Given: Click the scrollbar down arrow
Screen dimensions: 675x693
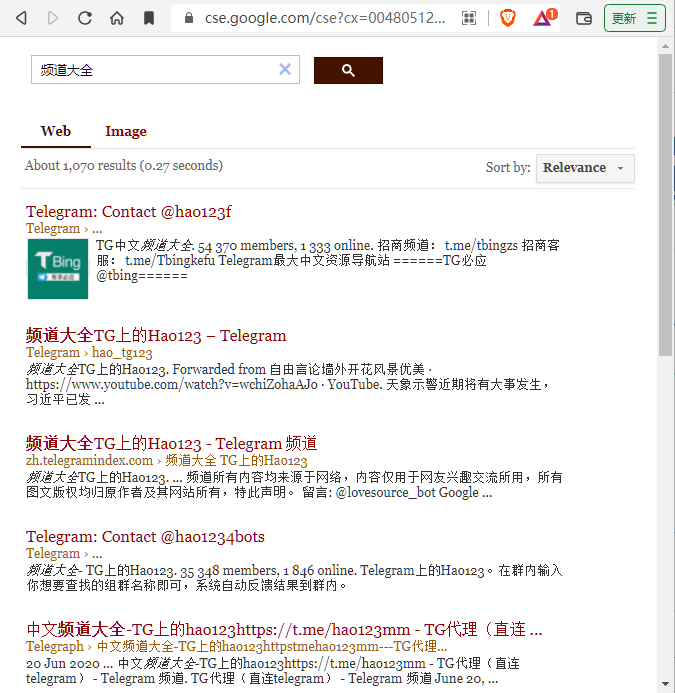Looking at the screenshot, I should click(665, 685).
